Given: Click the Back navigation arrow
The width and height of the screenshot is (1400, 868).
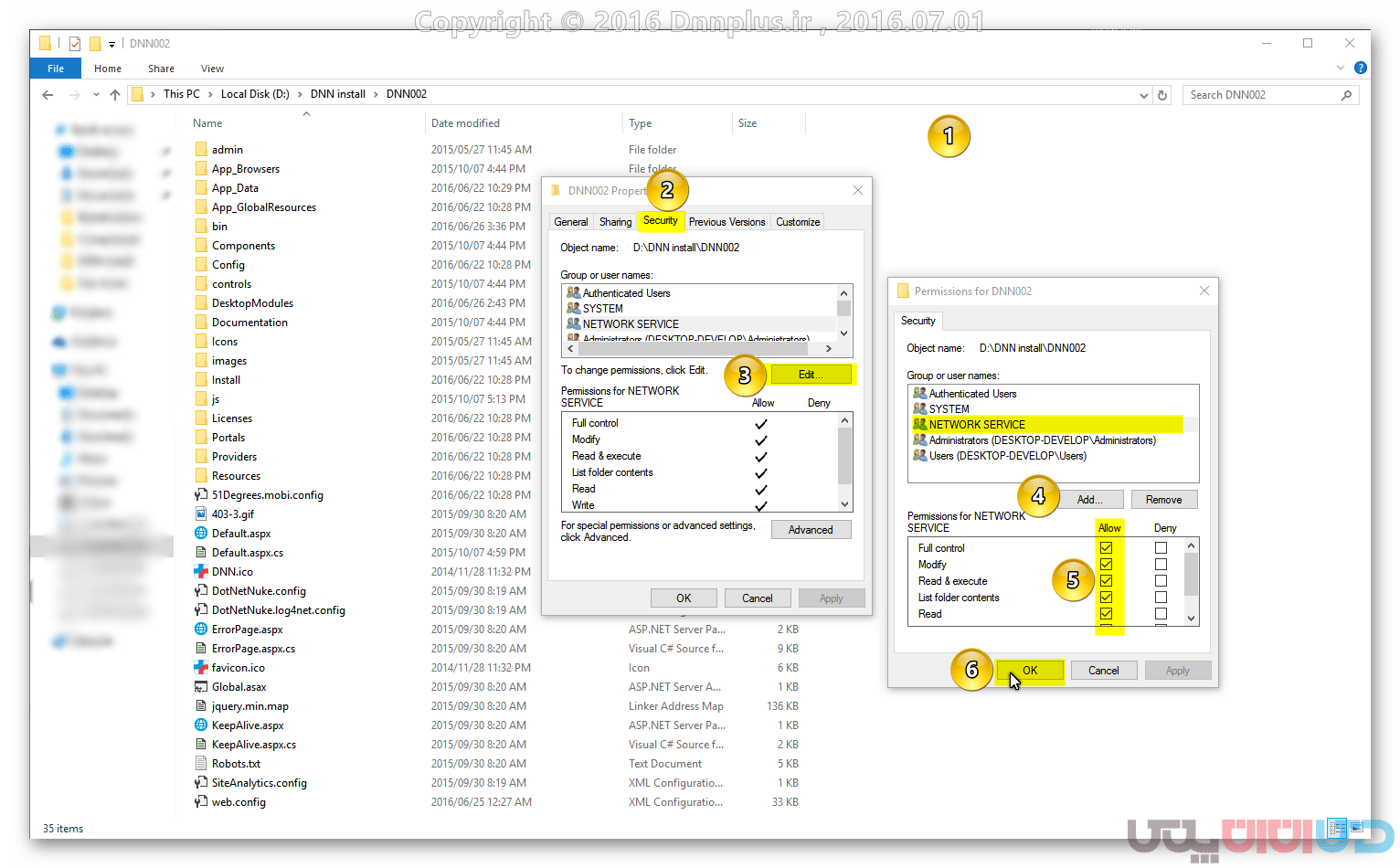Looking at the screenshot, I should [48, 95].
